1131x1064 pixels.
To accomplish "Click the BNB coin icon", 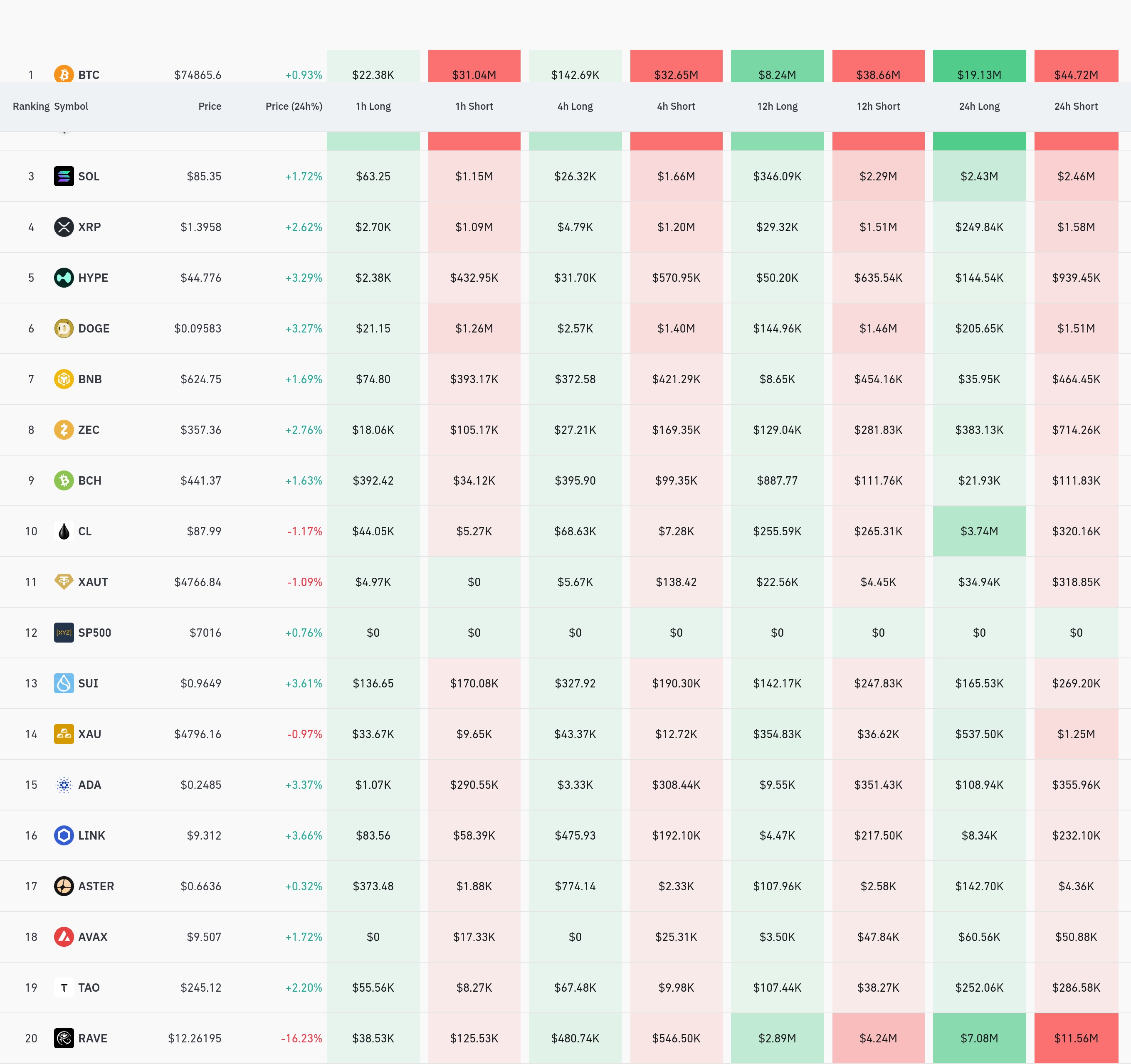I will click(x=64, y=379).
